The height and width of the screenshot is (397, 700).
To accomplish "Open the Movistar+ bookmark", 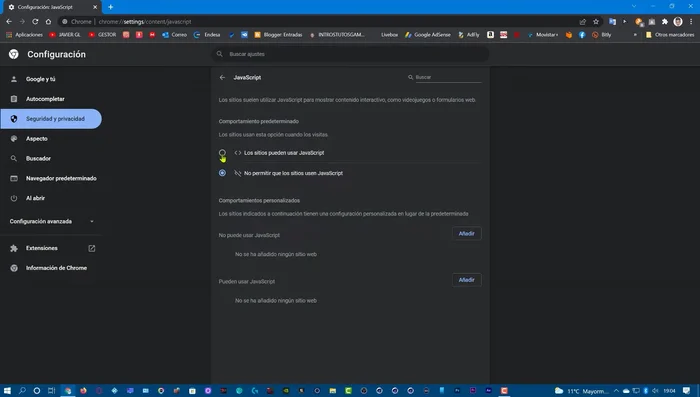I will point(543,34).
